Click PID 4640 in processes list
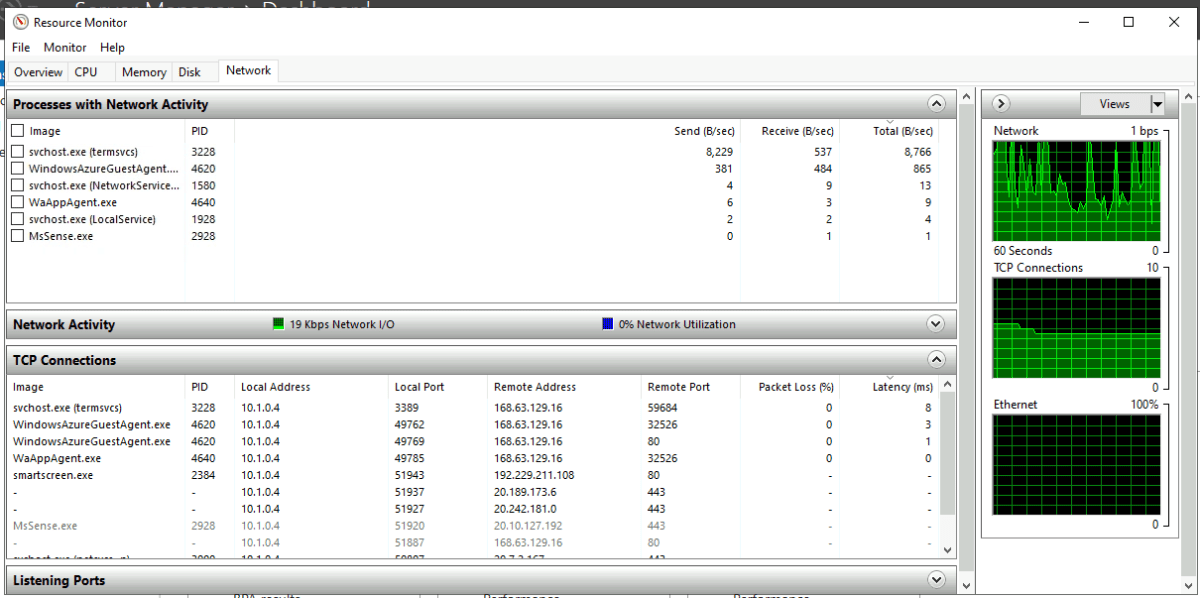The width and height of the screenshot is (1200, 598). point(203,202)
